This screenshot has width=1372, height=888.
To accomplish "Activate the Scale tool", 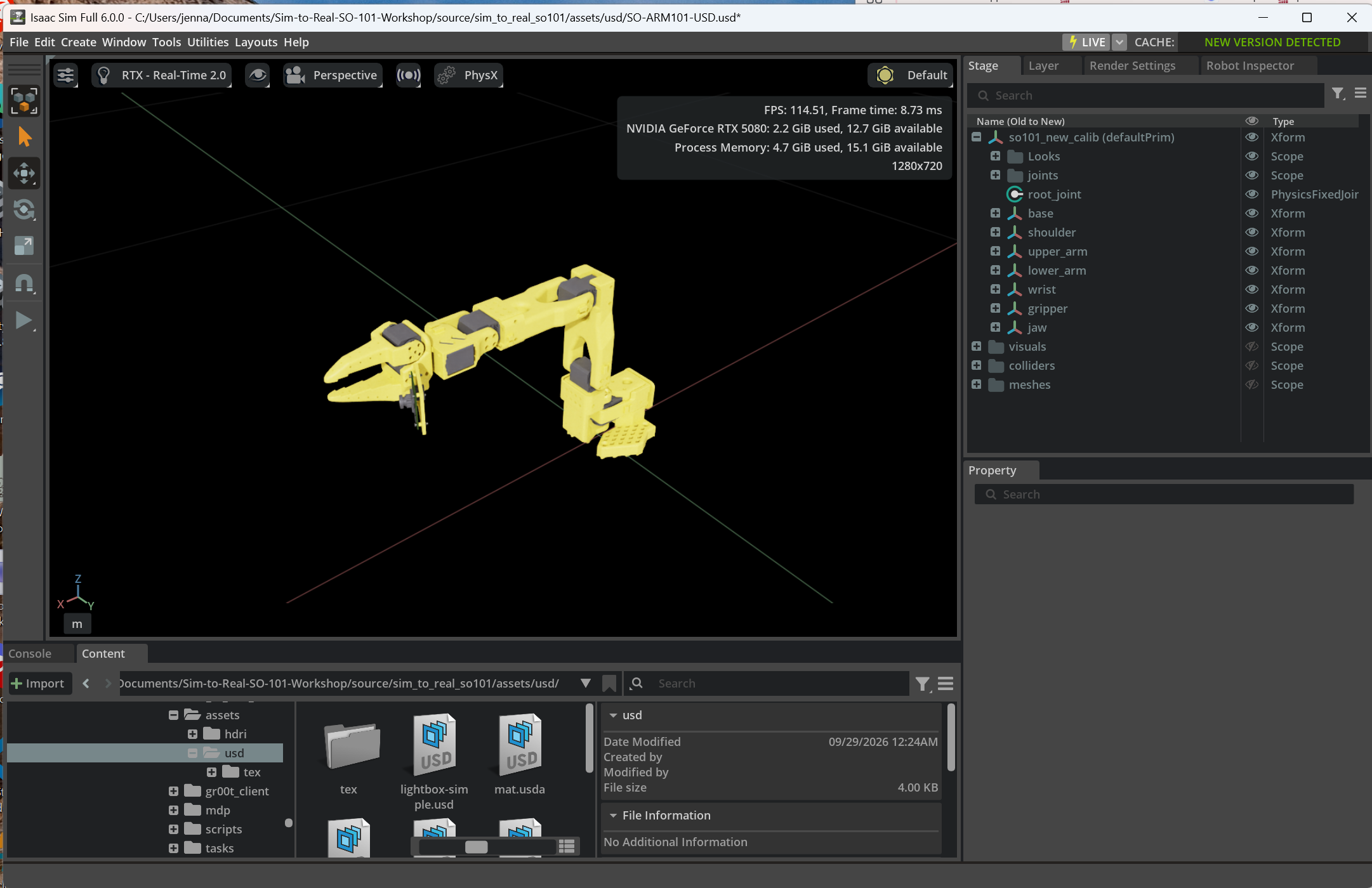I will pos(24,245).
